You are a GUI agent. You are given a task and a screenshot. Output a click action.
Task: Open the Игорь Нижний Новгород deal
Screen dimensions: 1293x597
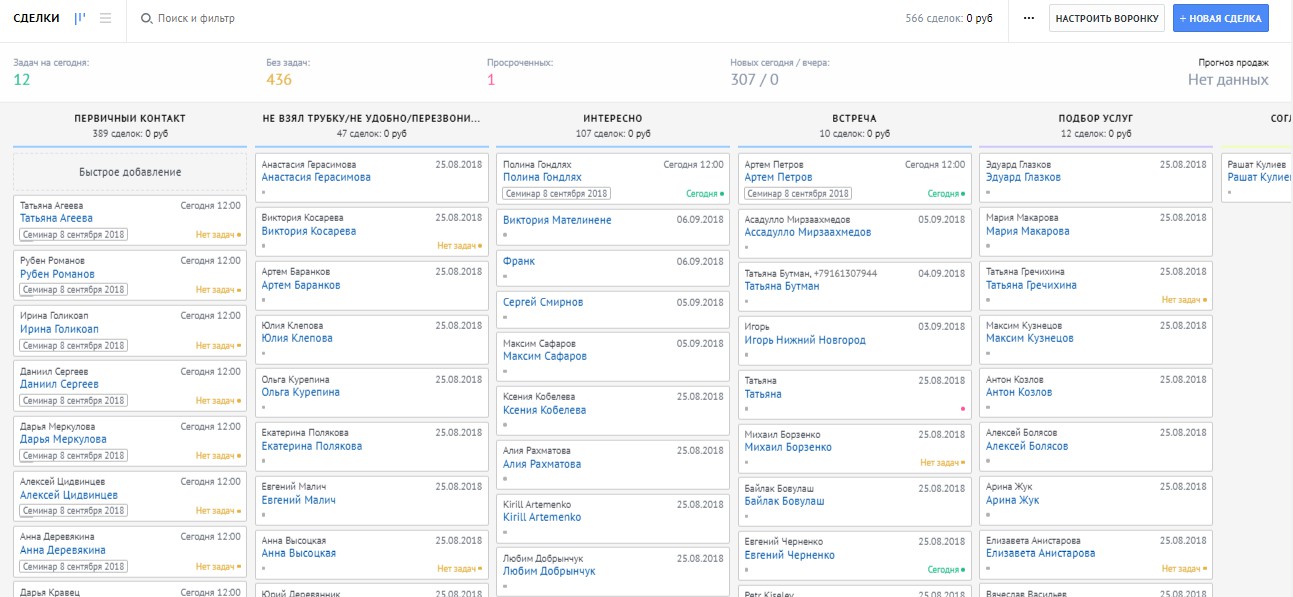pos(805,340)
